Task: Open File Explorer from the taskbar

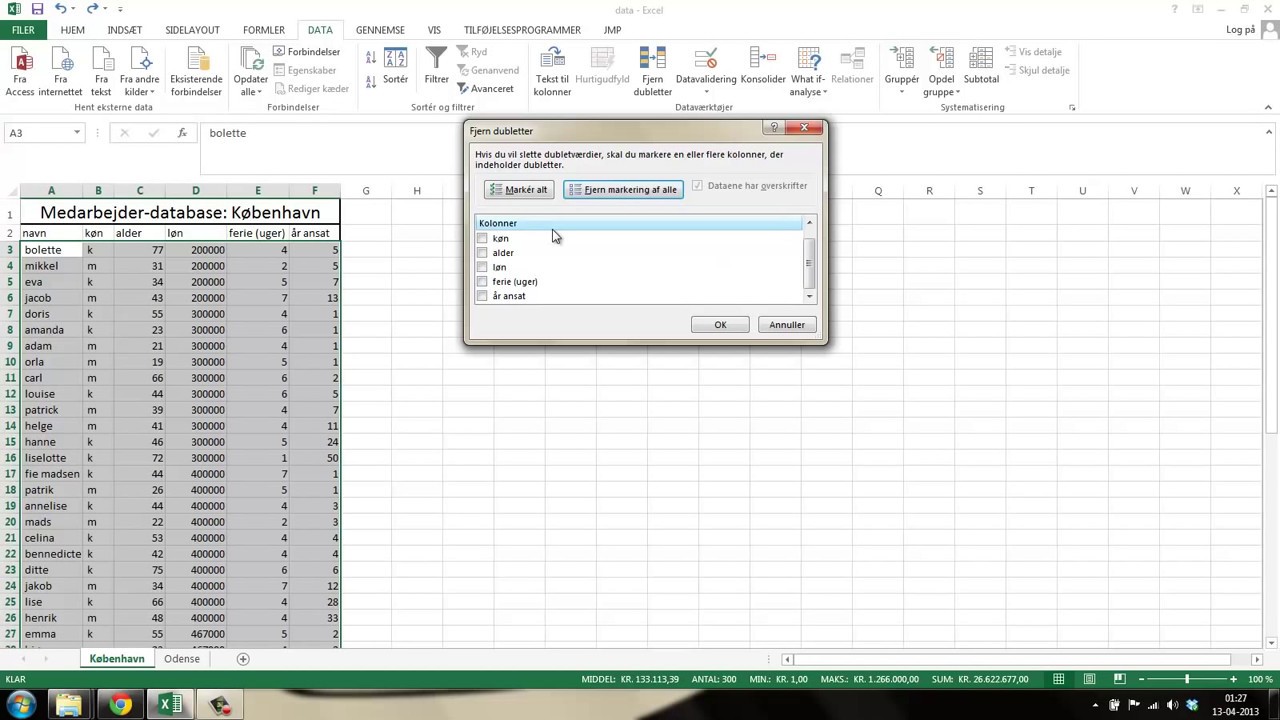Action: pyautogui.click(x=68, y=705)
